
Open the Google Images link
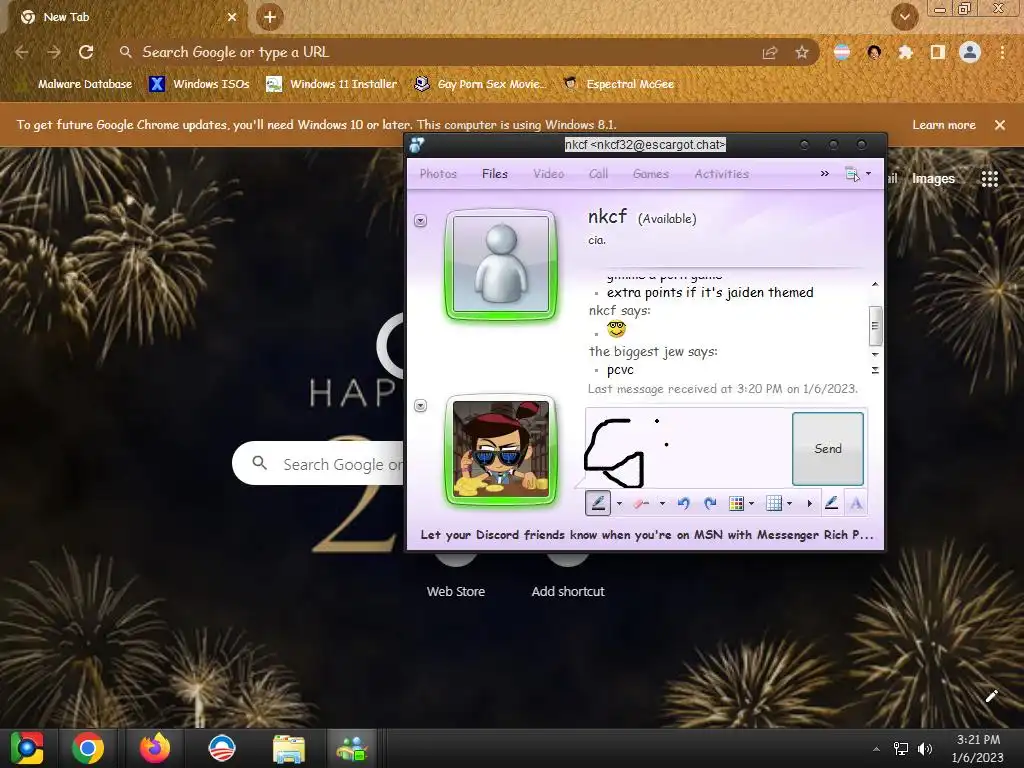coord(933,179)
